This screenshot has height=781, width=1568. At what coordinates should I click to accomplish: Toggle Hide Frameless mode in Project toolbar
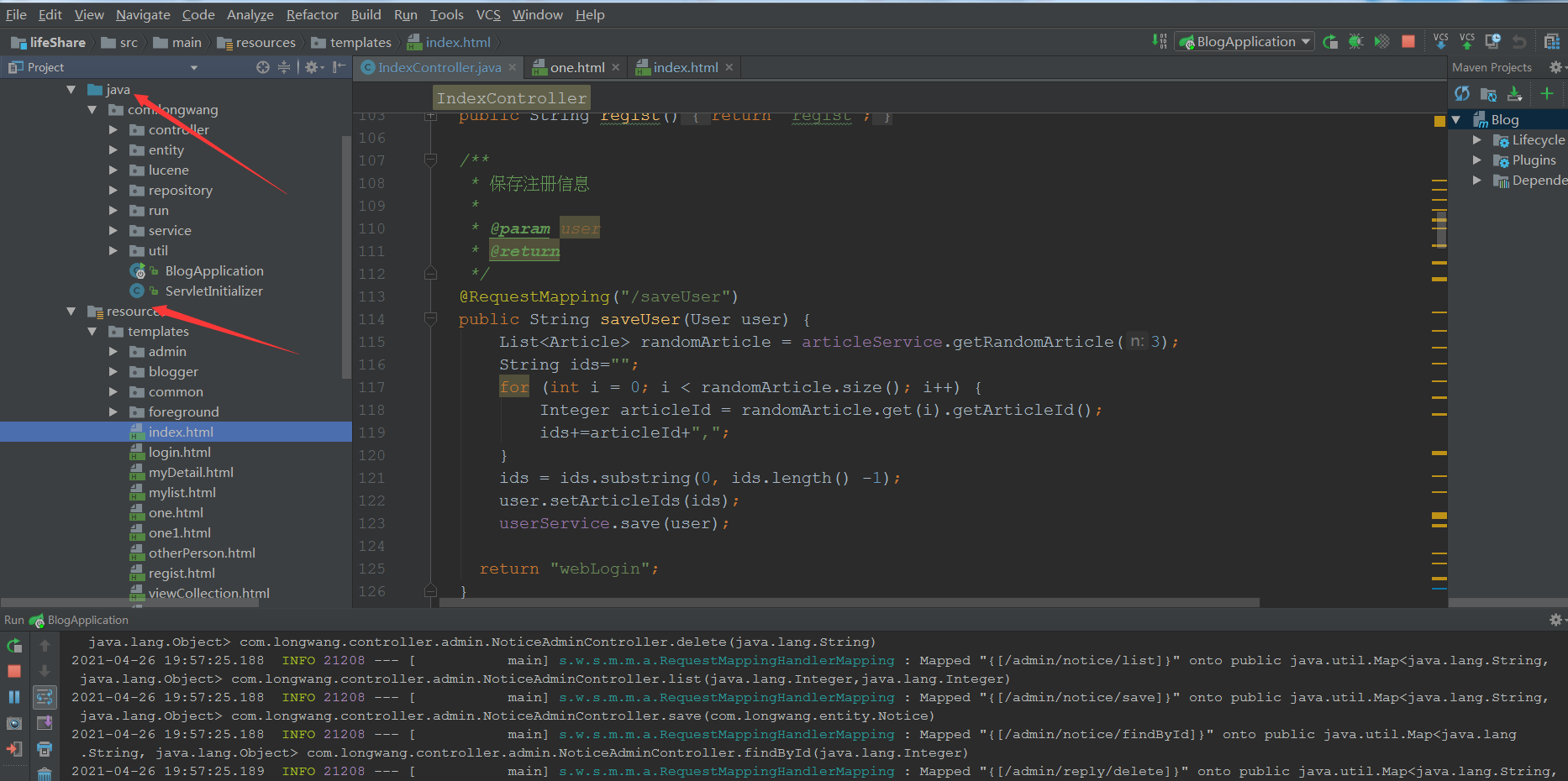tap(338, 66)
